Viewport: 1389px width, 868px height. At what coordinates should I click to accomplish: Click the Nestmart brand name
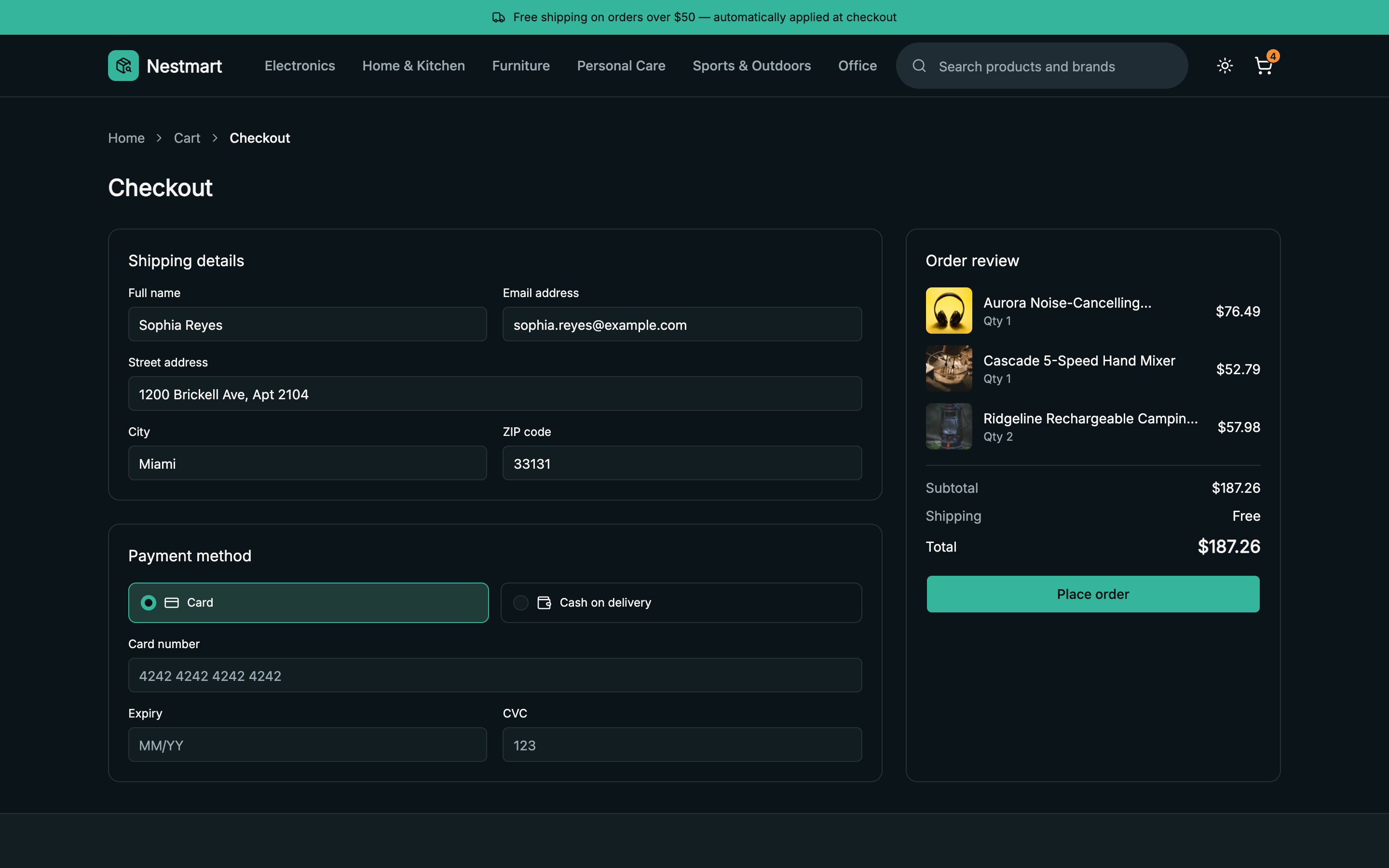coord(184,66)
